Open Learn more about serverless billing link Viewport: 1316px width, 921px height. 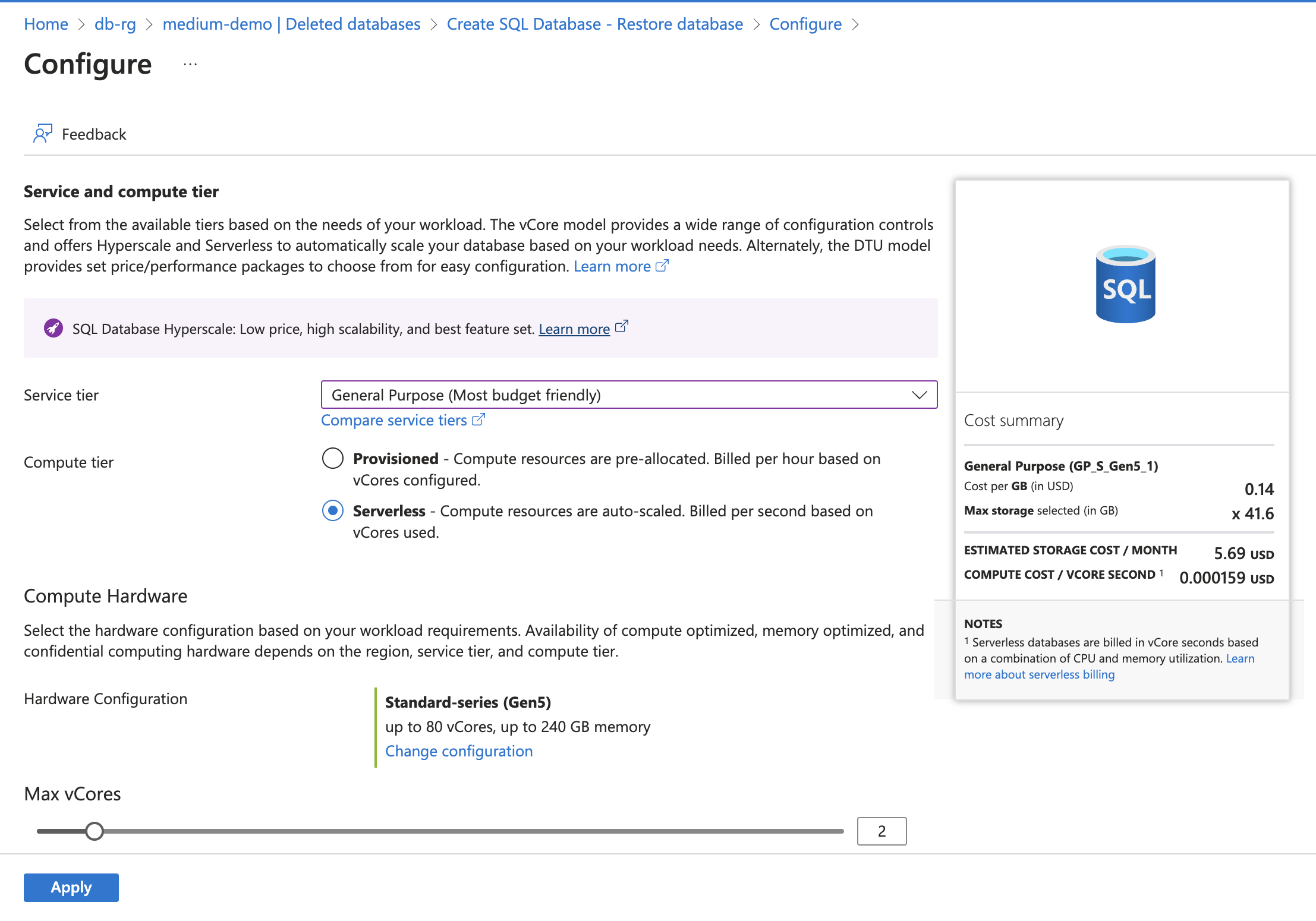click(x=1039, y=674)
